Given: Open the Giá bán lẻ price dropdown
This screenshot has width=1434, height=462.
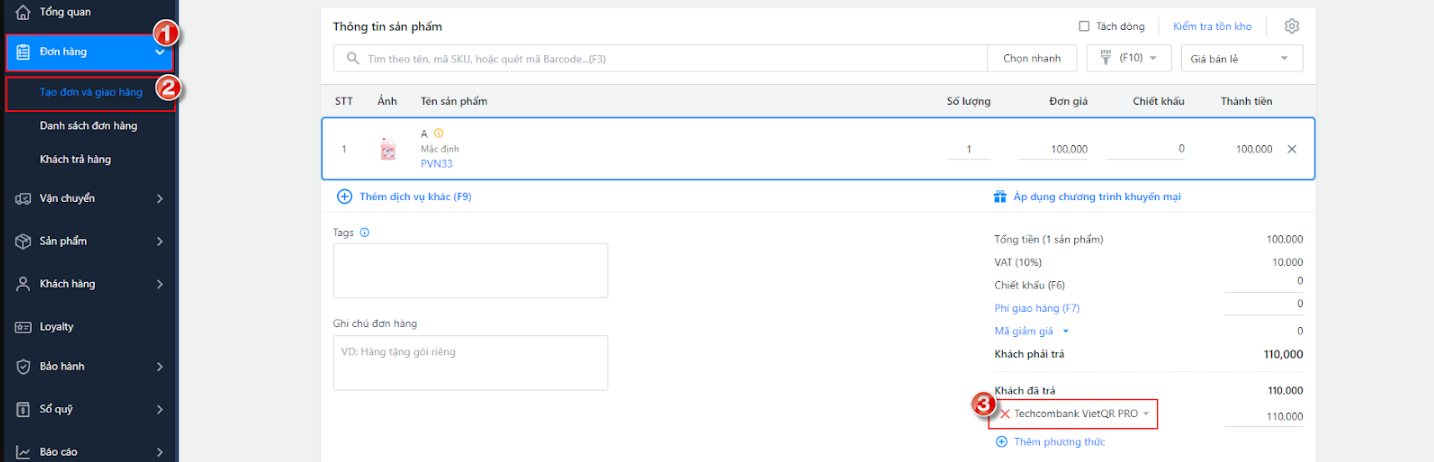Looking at the screenshot, I should [x=1242, y=58].
